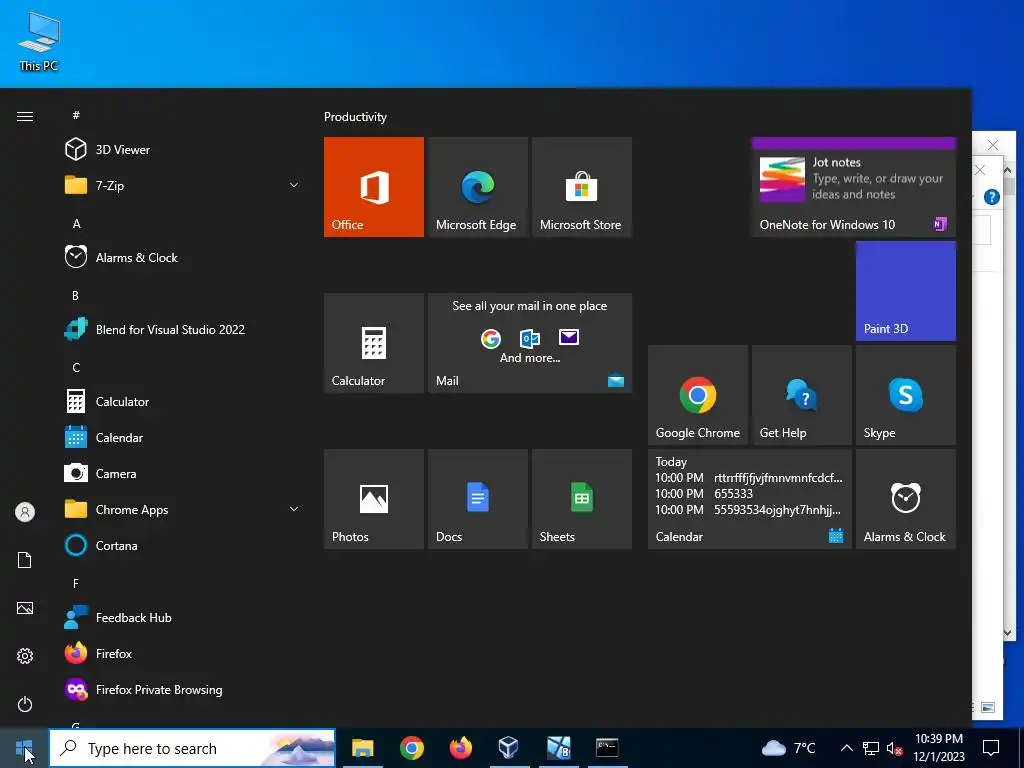Open Chrome from the taskbar
Image resolution: width=1024 pixels, height=768 pixels.
pos(411,748)
